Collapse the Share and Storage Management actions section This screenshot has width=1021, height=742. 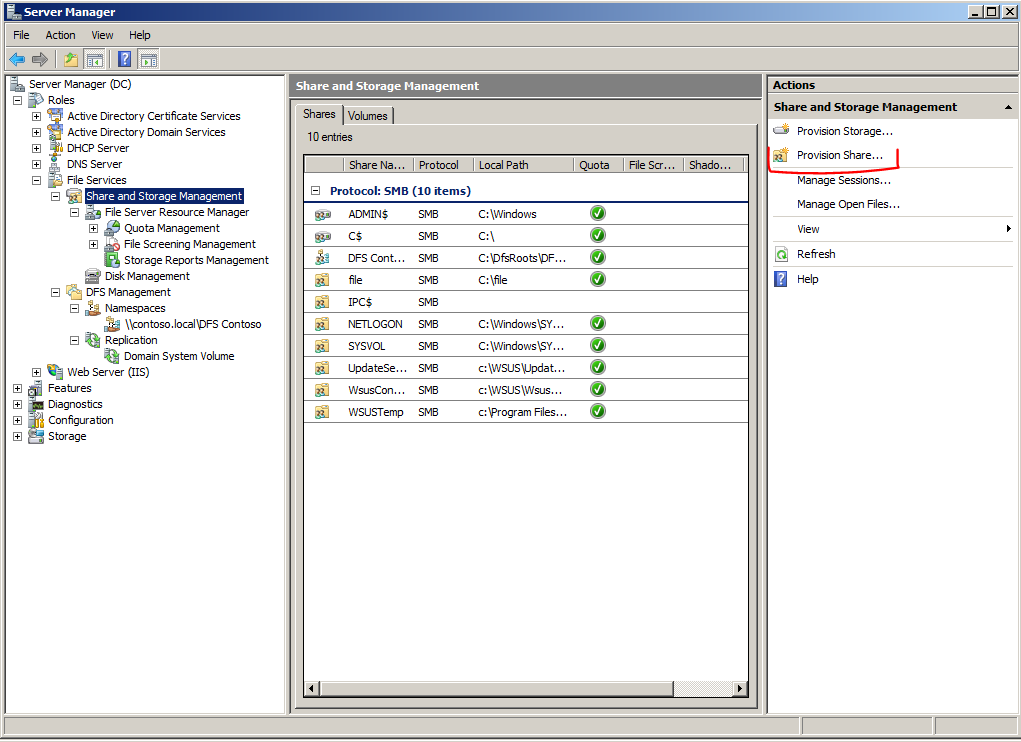(x=1008, y=107)
